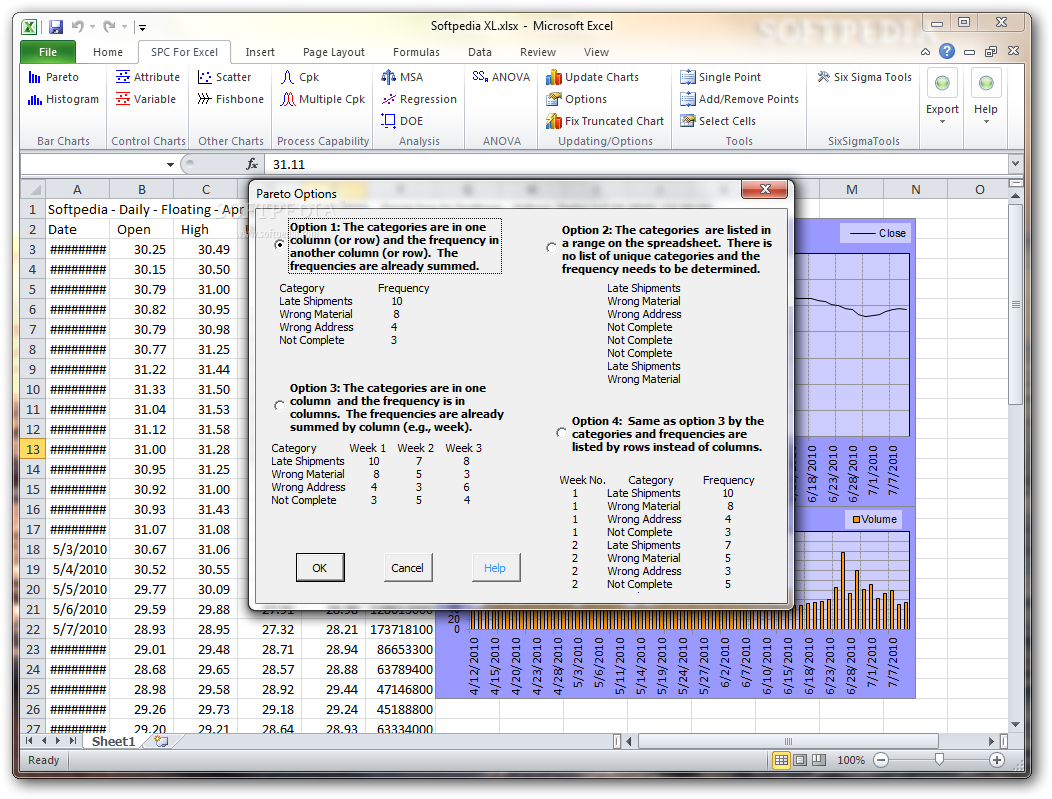Viewport: 1052px width, 799px height.
Task: Click OK in Pareto Options
Action: point(320,568)
